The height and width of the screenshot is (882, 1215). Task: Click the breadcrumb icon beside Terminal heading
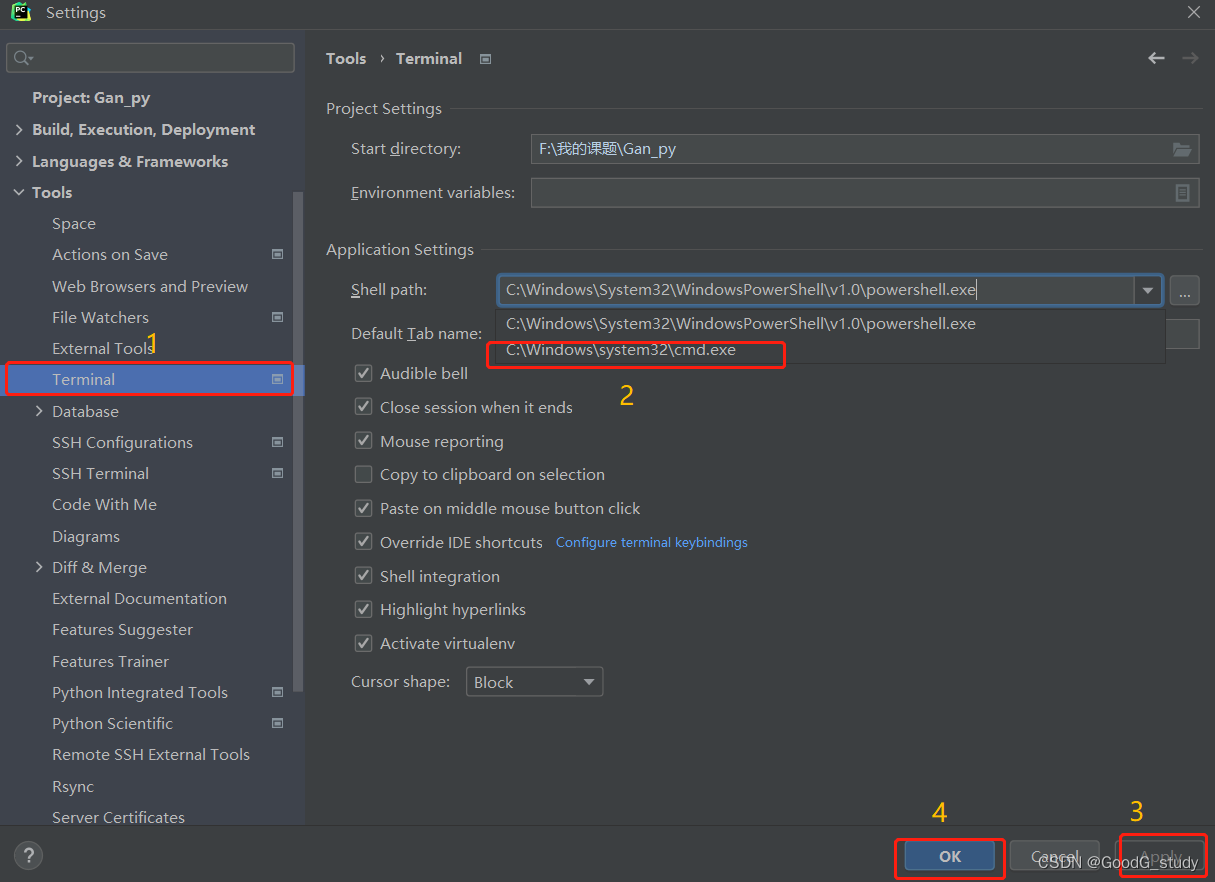(x=485, y=58)
